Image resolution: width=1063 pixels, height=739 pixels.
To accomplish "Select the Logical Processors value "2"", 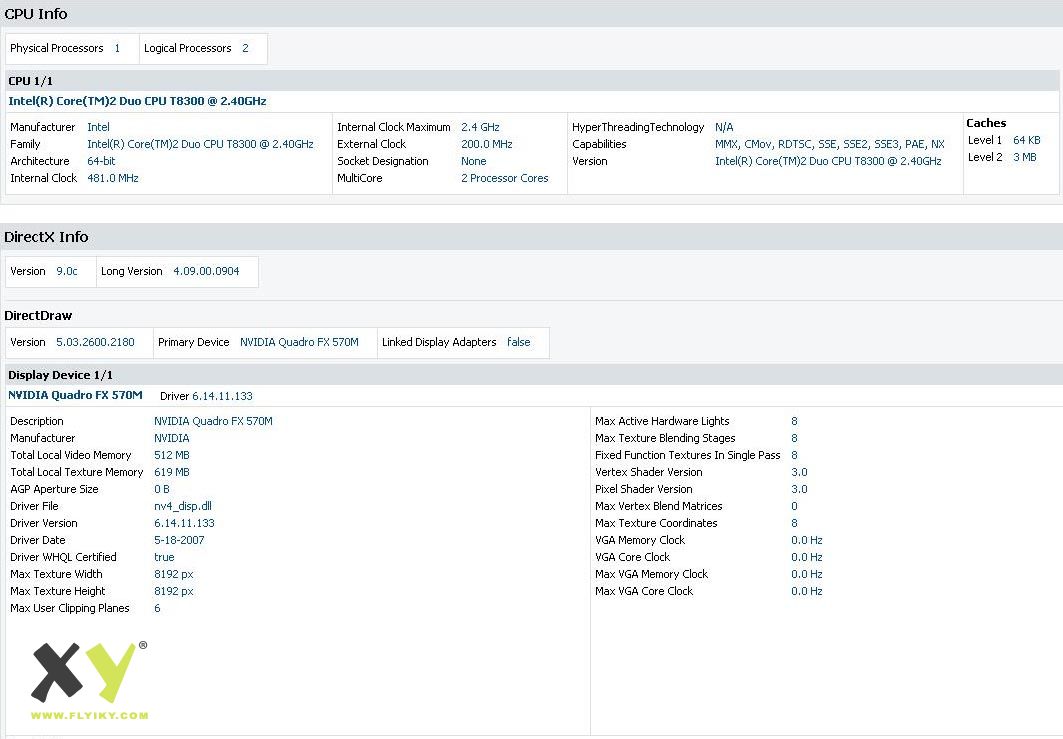I will pyautogui.click(x=245, y=48).
